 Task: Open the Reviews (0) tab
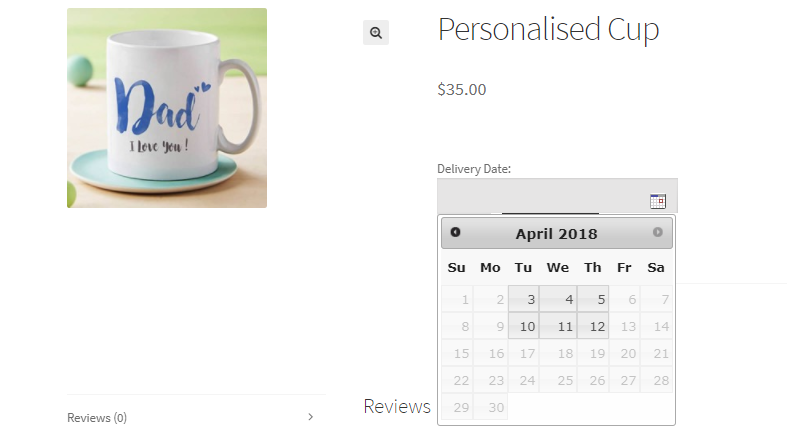97,418
